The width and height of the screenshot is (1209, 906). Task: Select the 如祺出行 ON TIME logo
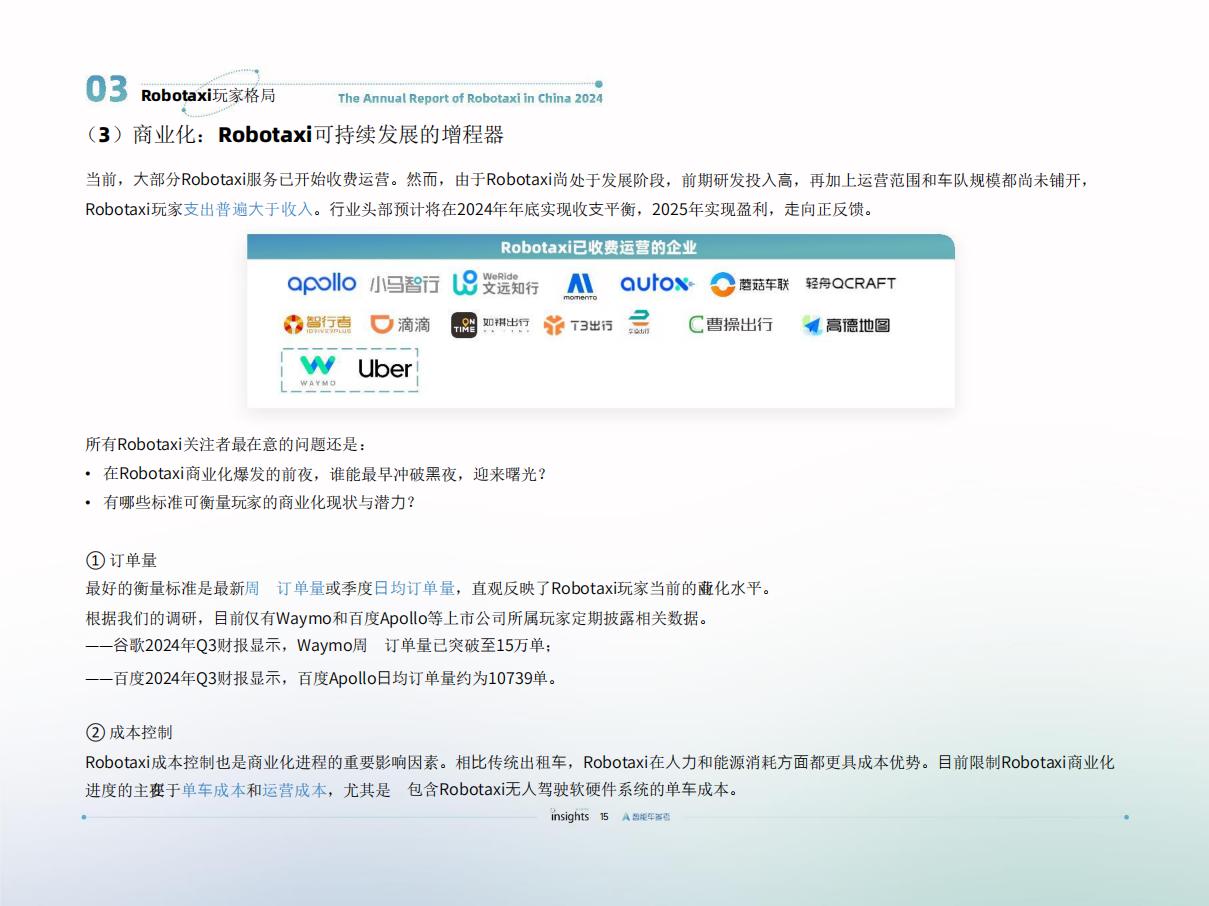click(490, 325)
